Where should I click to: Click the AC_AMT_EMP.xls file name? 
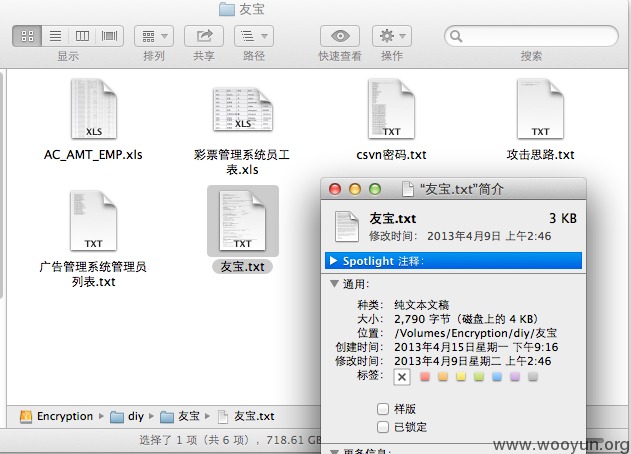93,155
